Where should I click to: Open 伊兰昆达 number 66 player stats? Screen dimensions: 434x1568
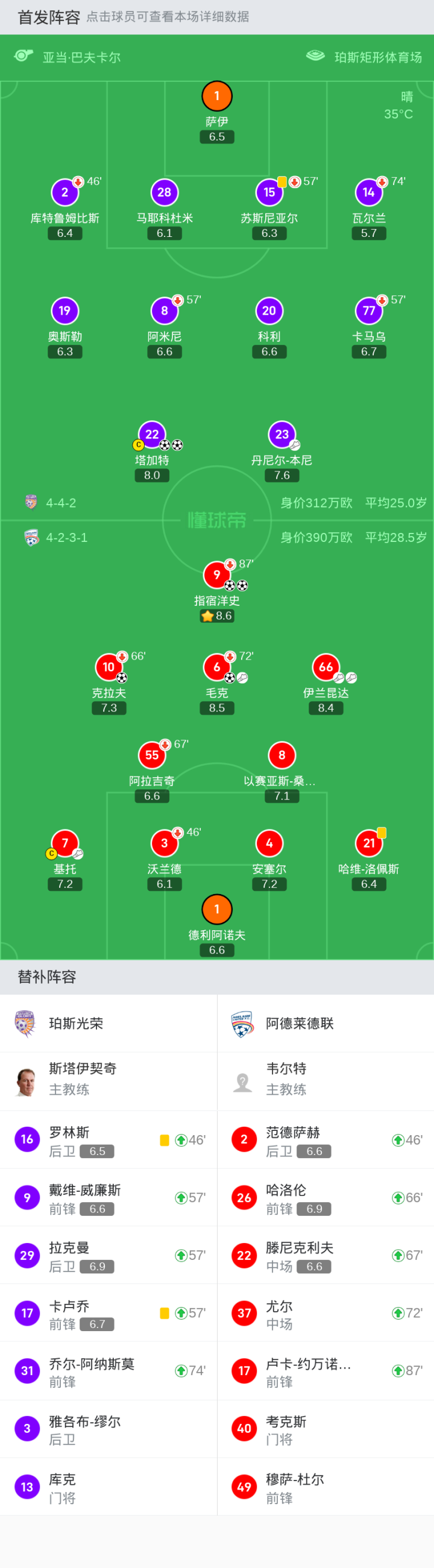[x=325, y=667]
